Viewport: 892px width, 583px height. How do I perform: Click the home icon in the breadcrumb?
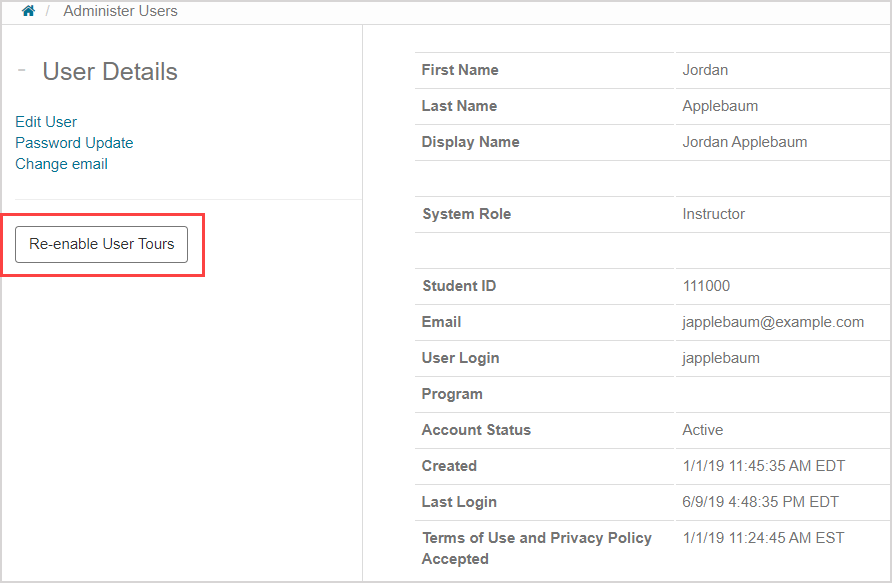(x=26, y=11)
